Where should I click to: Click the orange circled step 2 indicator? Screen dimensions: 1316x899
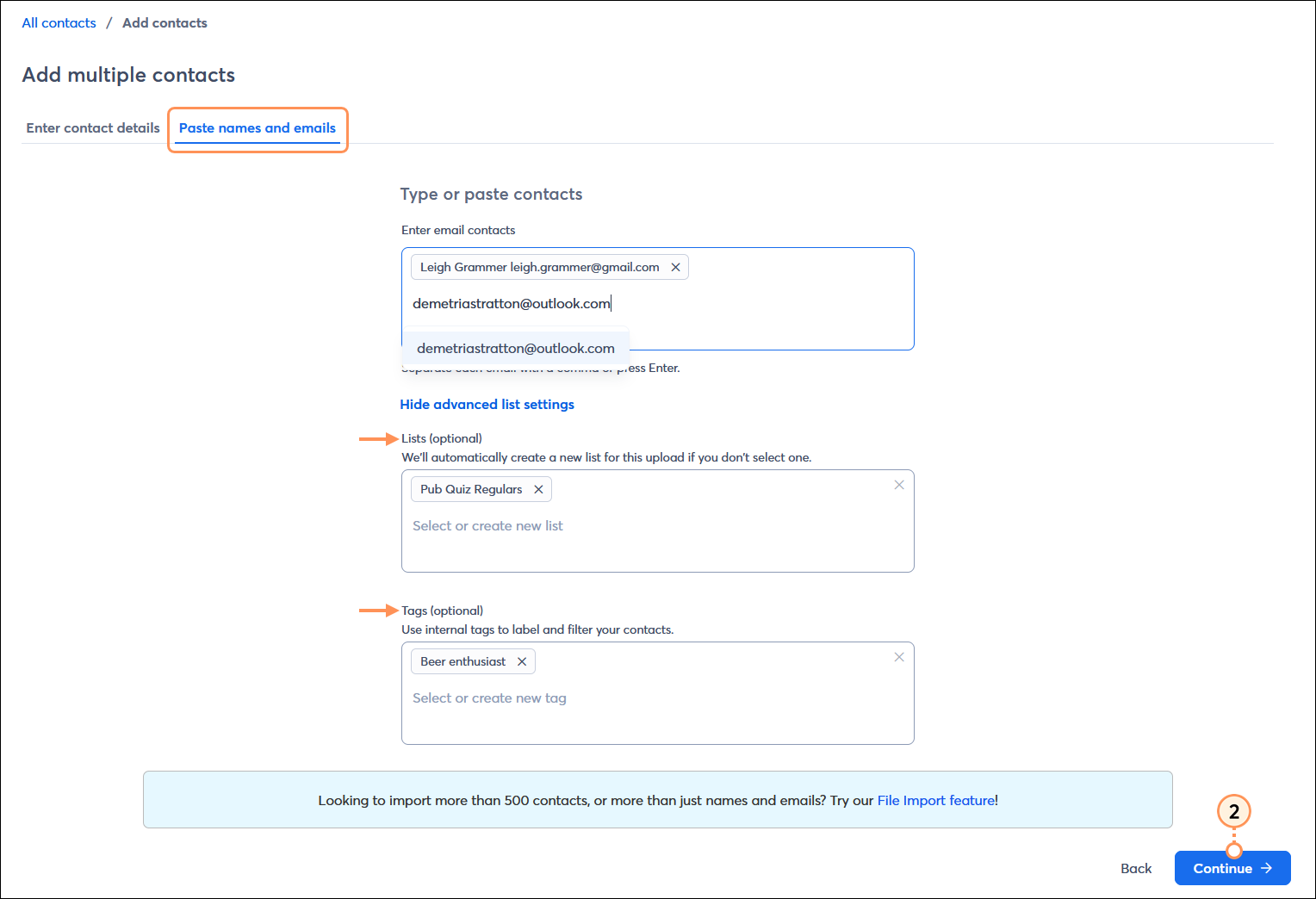(1233, 811)
